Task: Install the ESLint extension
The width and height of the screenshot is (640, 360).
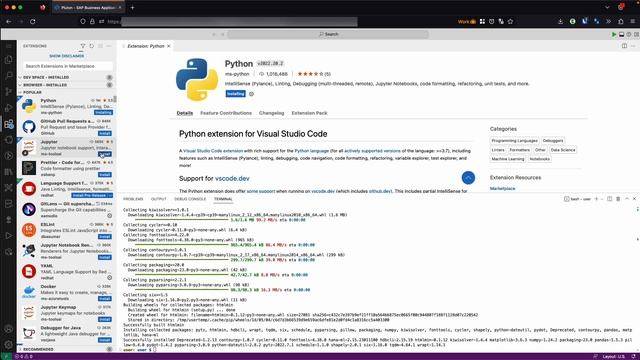Action: [x=104, y=237]
